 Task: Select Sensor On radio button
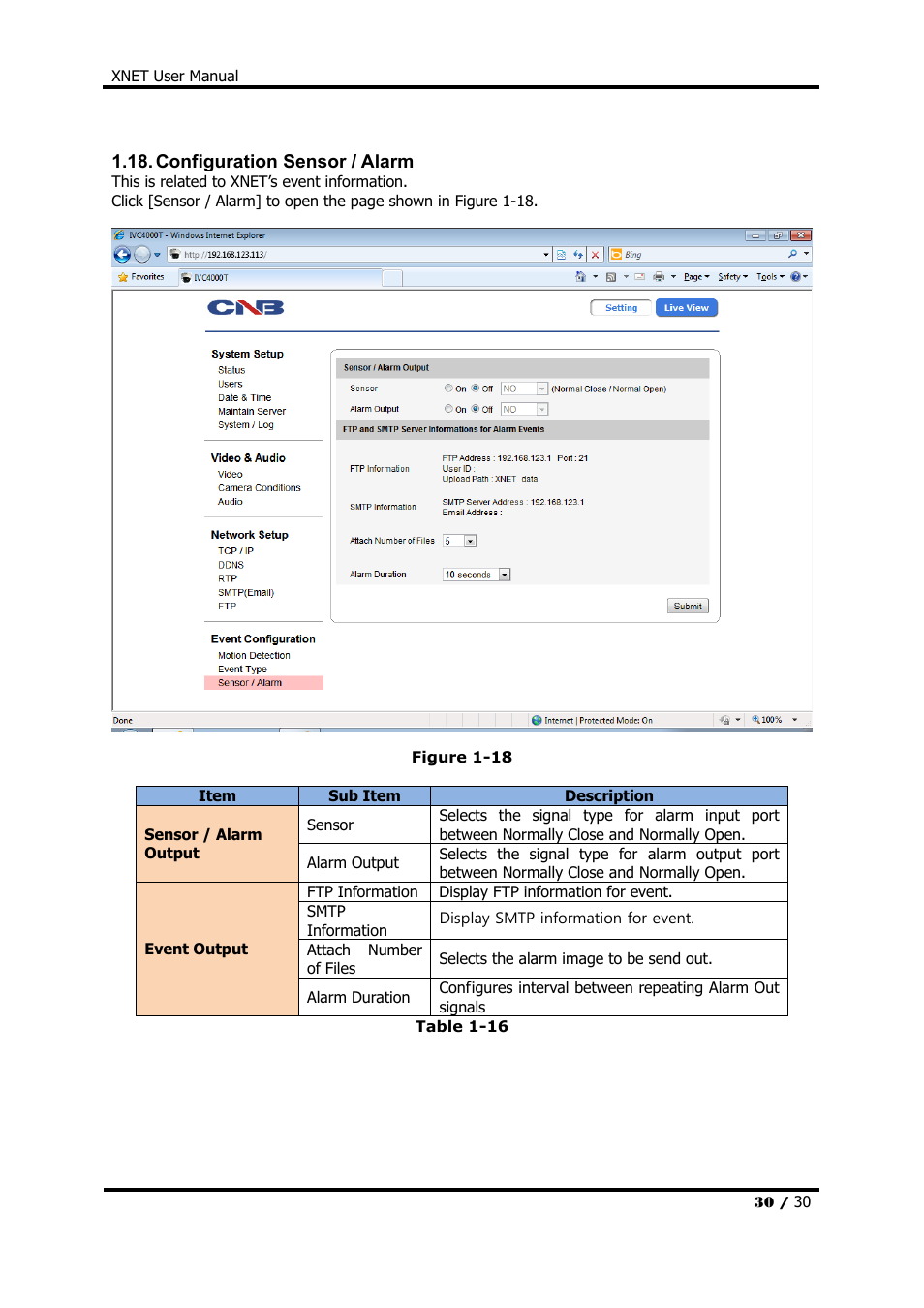448,389
